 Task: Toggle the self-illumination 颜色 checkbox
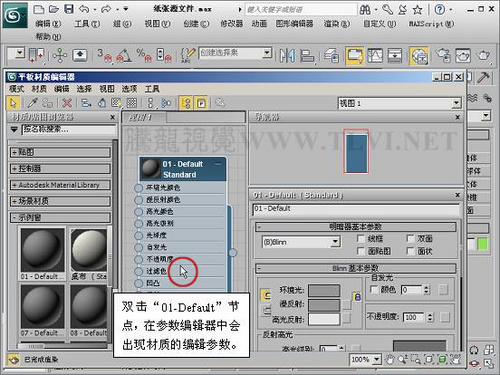coord(375,289)
